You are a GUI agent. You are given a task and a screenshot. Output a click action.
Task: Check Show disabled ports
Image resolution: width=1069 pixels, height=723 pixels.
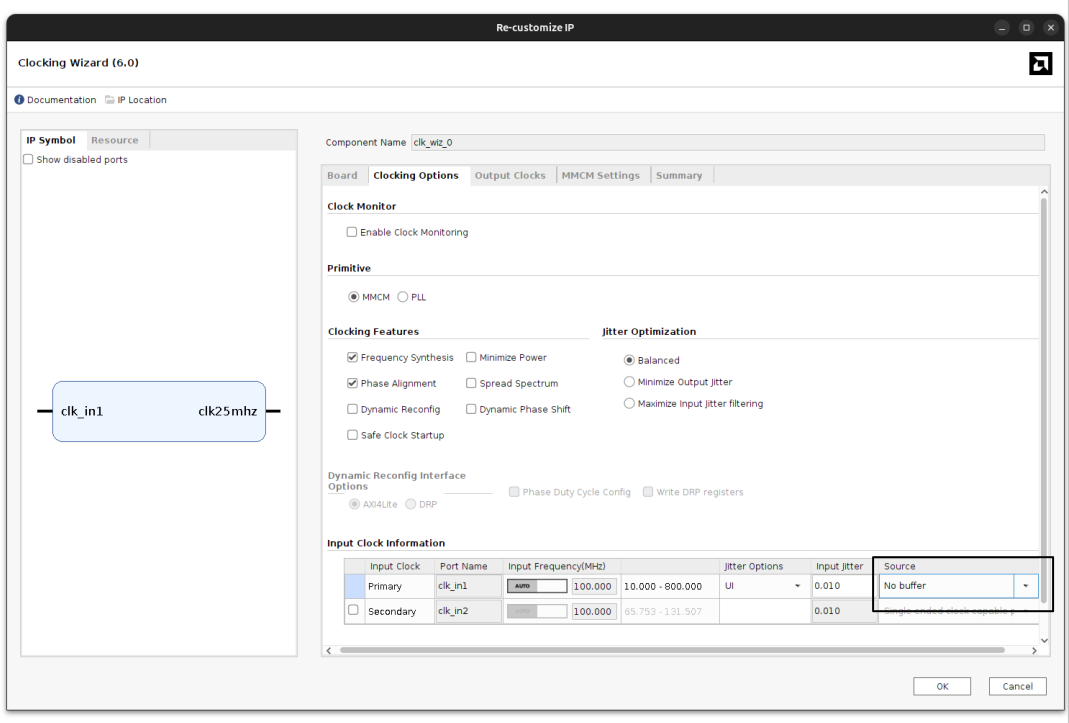pos(29,160)
